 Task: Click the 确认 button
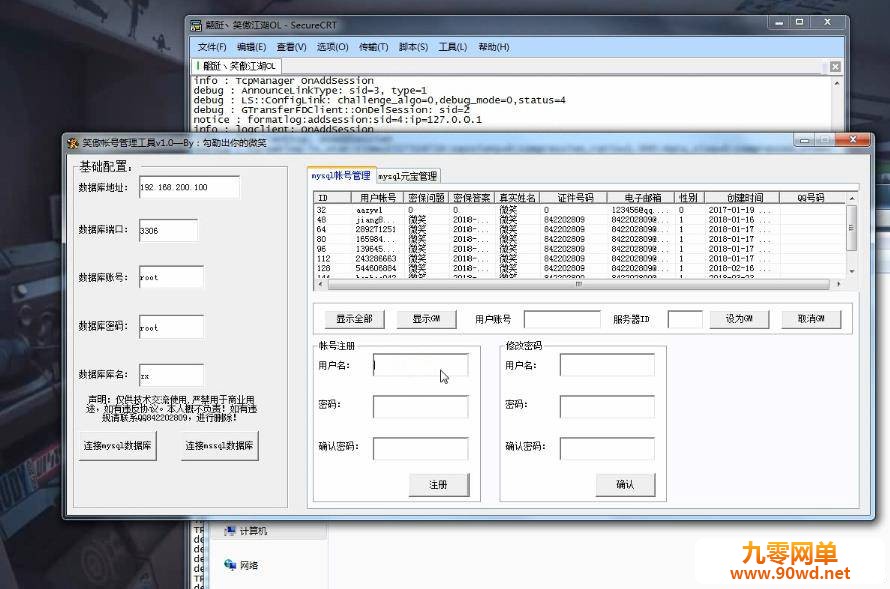[x=625, y=485]
